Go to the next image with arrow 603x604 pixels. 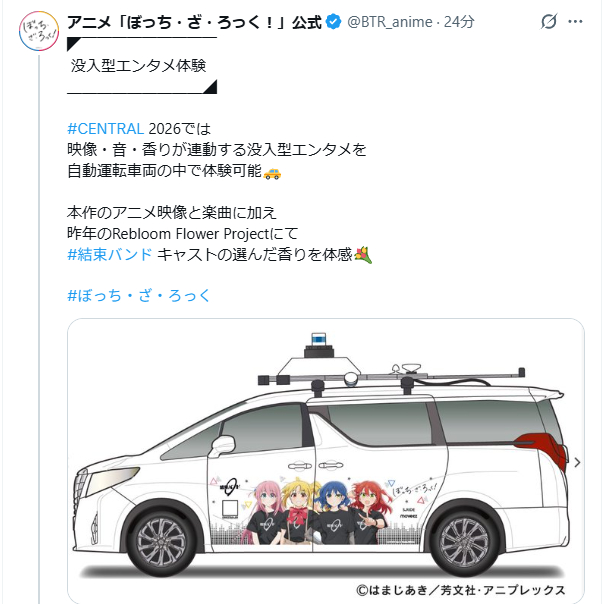tap(577, 463)
